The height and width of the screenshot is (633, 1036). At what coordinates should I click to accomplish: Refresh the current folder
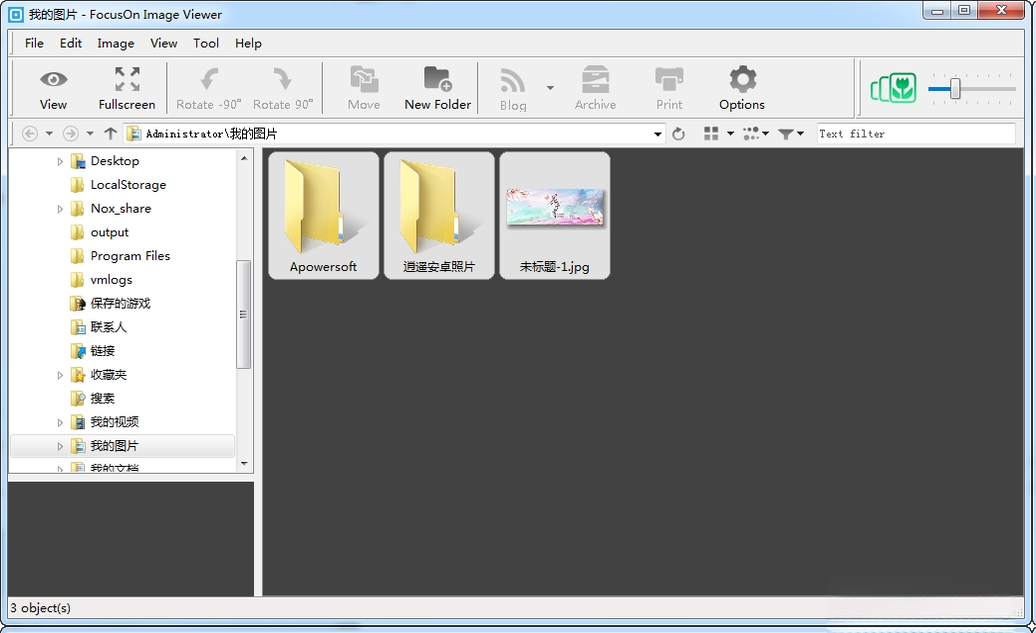pos(679,134)
